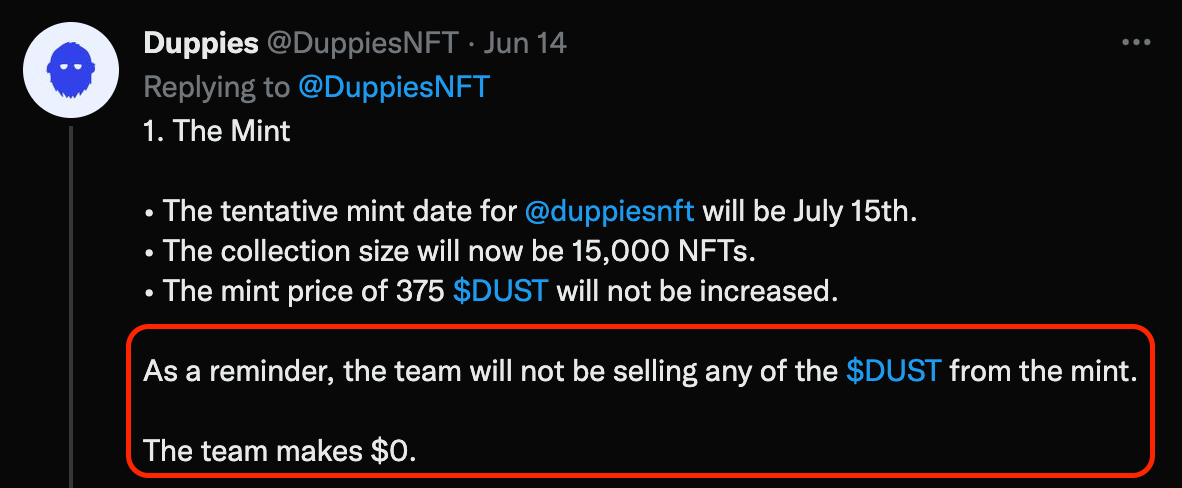Open the $DUST cashtag in the reminder sentence

893,371
